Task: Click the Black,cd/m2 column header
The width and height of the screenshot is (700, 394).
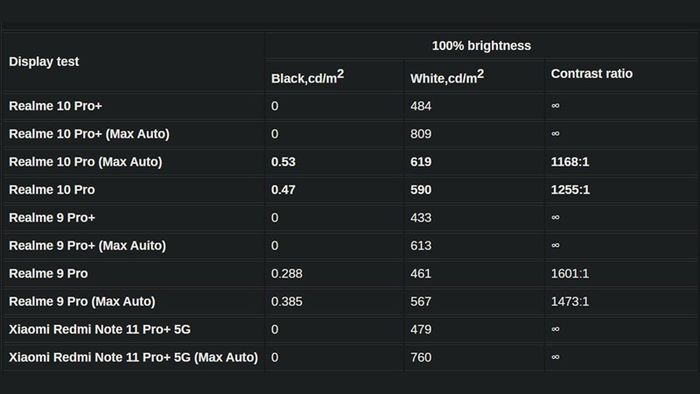Action: click(x=307, y=77)
